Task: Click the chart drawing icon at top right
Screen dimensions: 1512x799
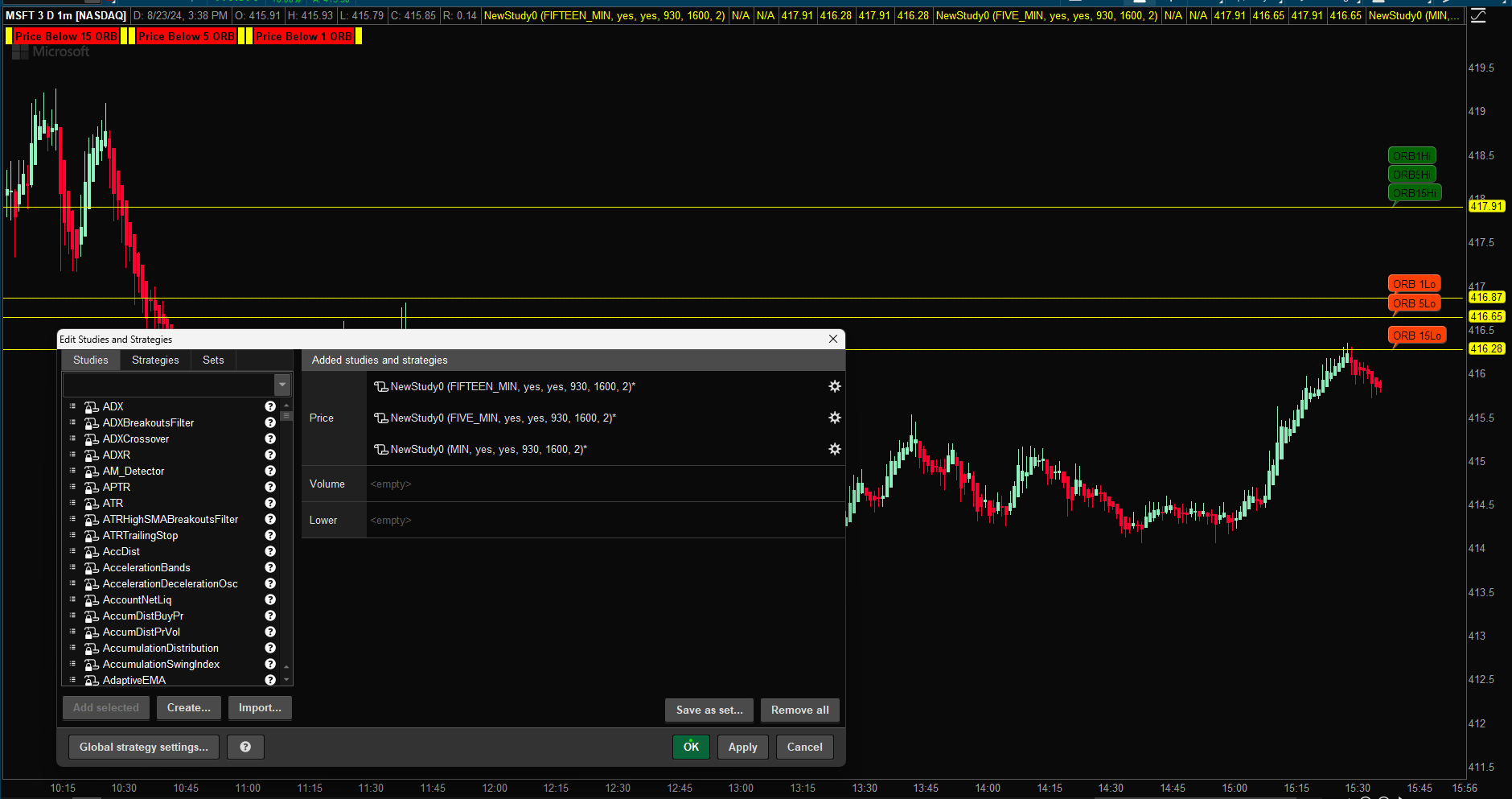Action: coord(1478,15)
